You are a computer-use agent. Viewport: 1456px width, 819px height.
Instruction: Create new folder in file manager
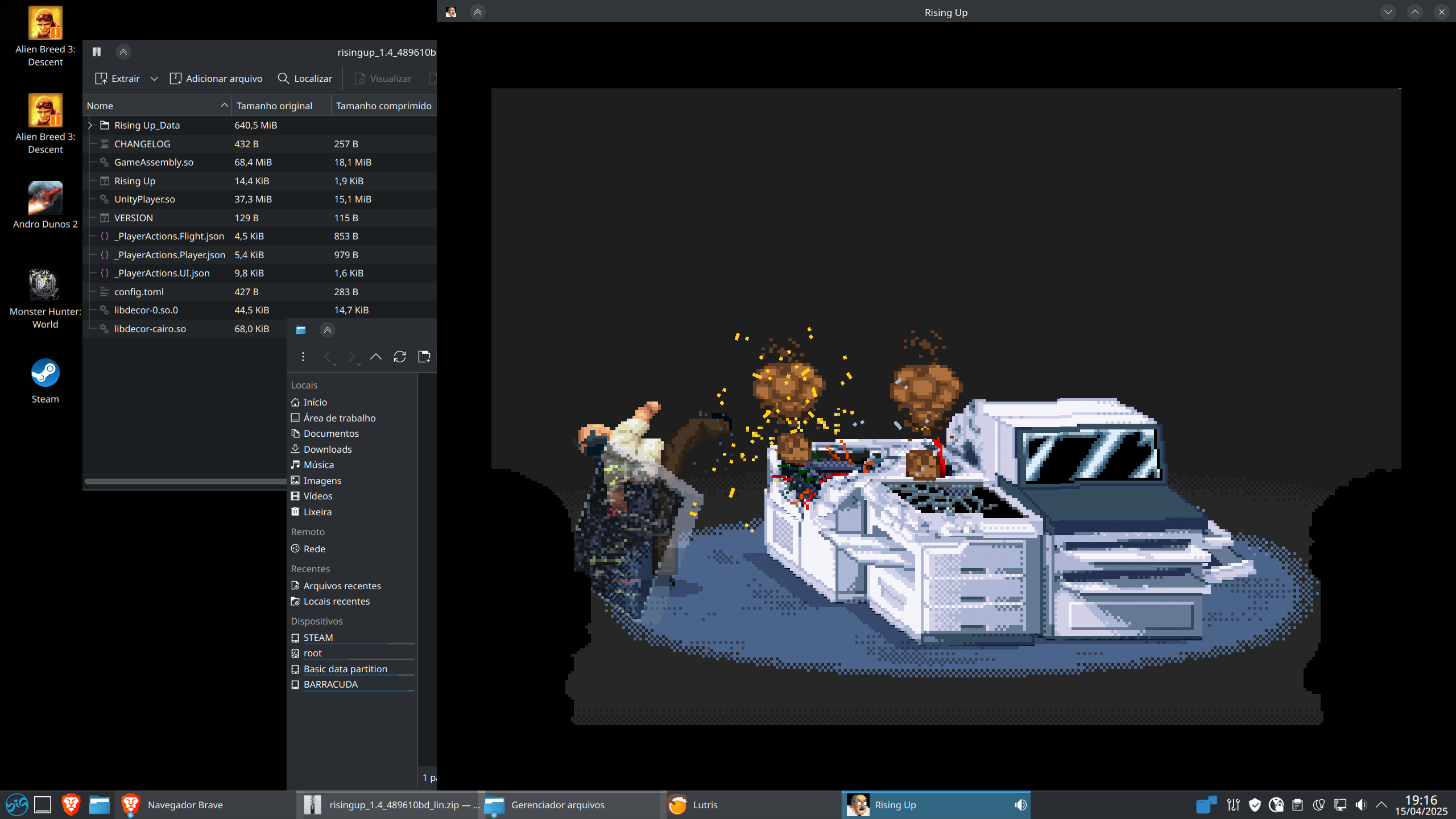click(424, 357)
